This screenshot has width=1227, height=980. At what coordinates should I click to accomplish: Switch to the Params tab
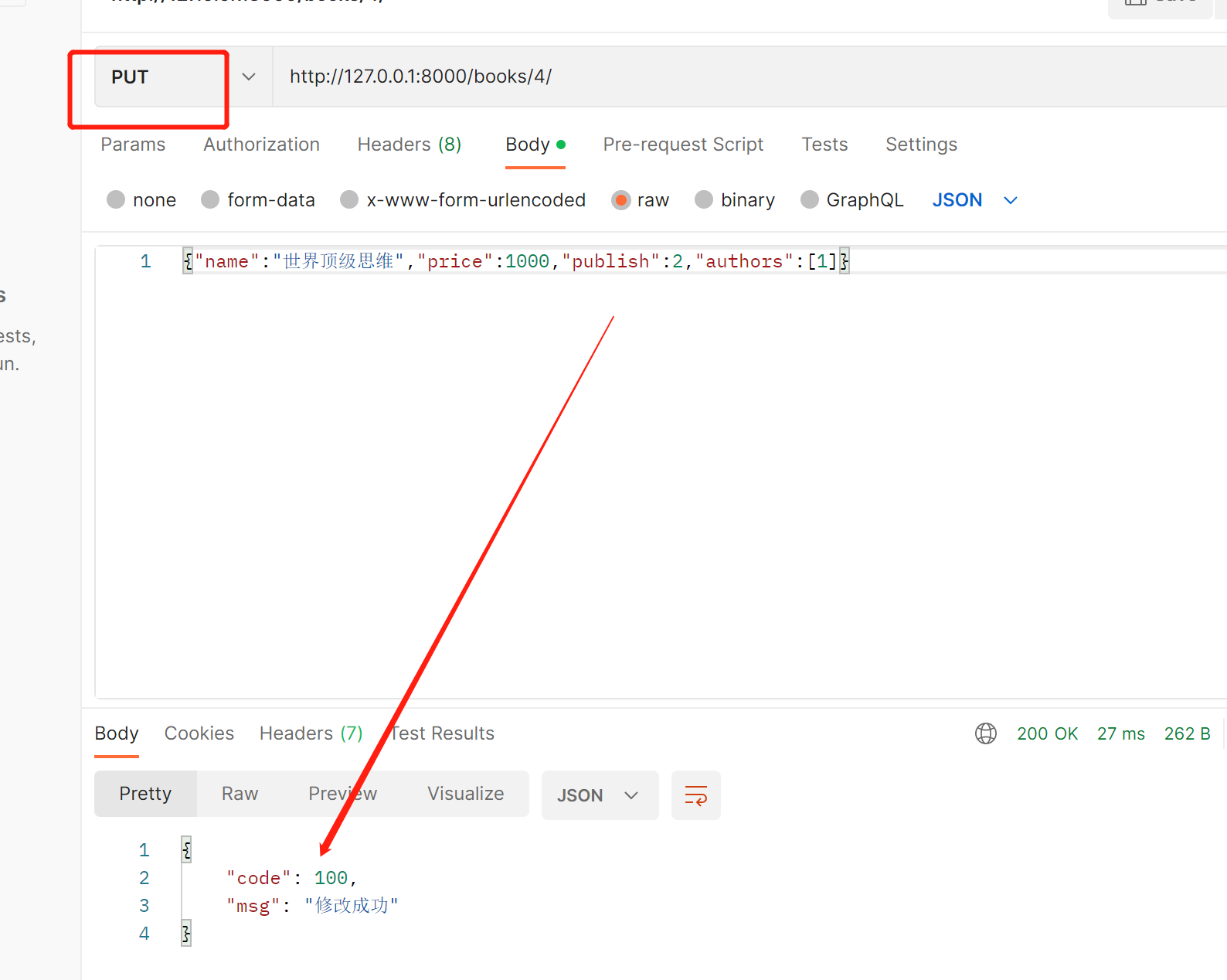pos(133,145)
